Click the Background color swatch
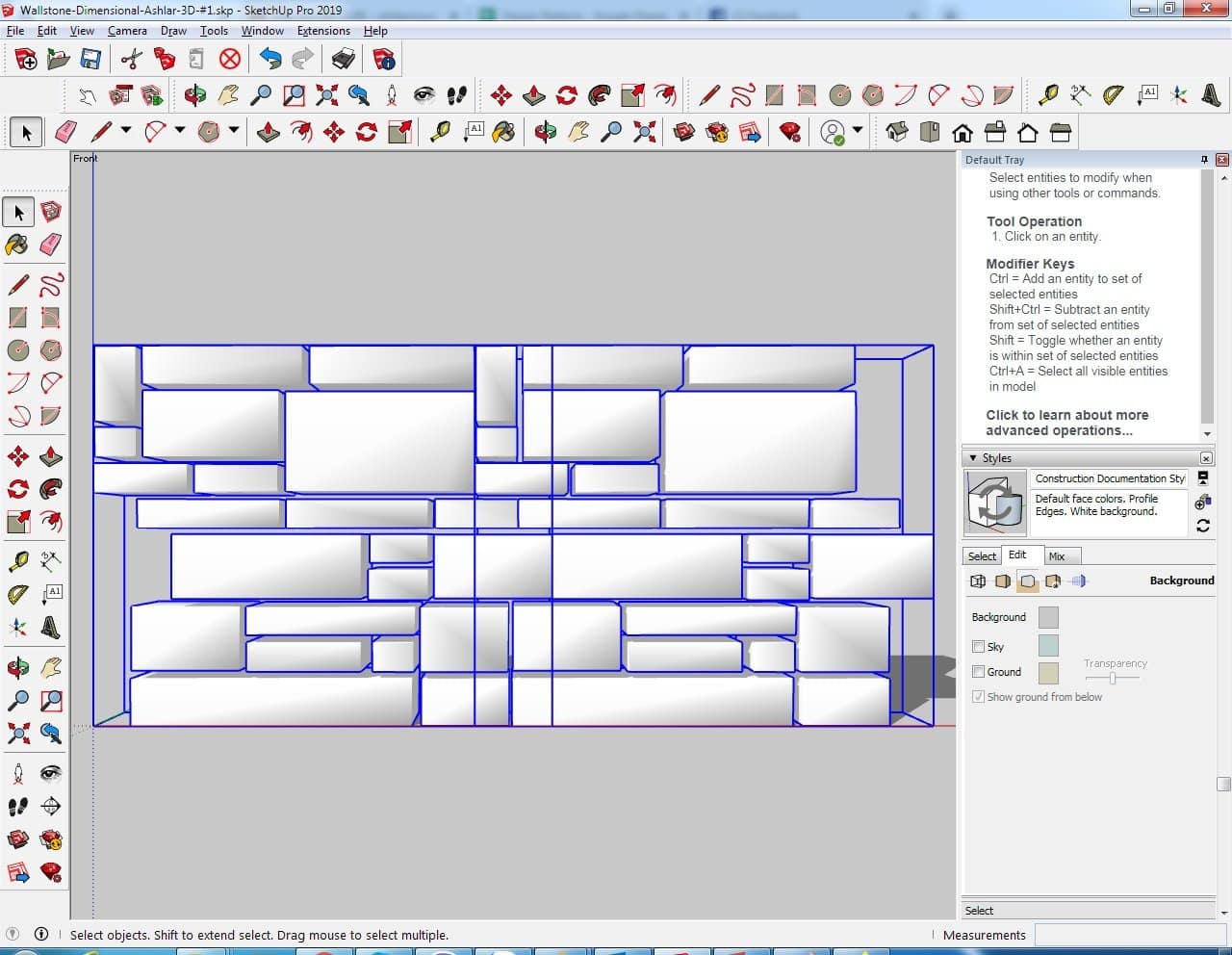The image size is (1232, 955). pyautogui.click(x=1048, y=618)
